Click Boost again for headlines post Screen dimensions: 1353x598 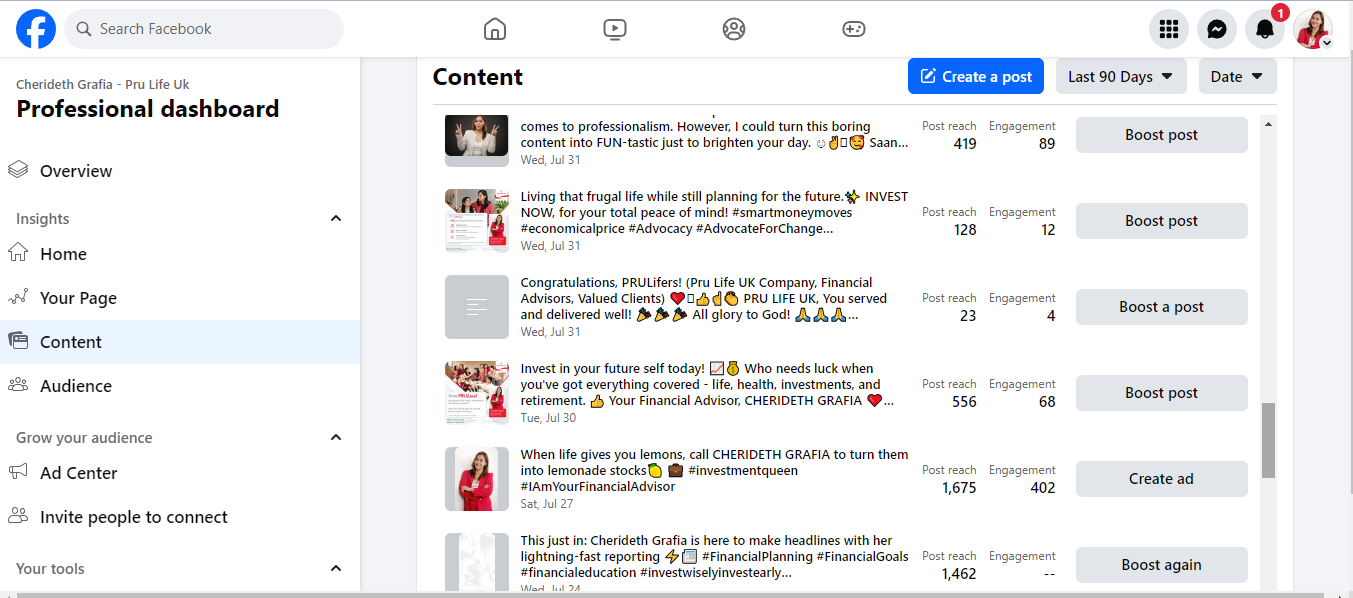(1162, 565)
